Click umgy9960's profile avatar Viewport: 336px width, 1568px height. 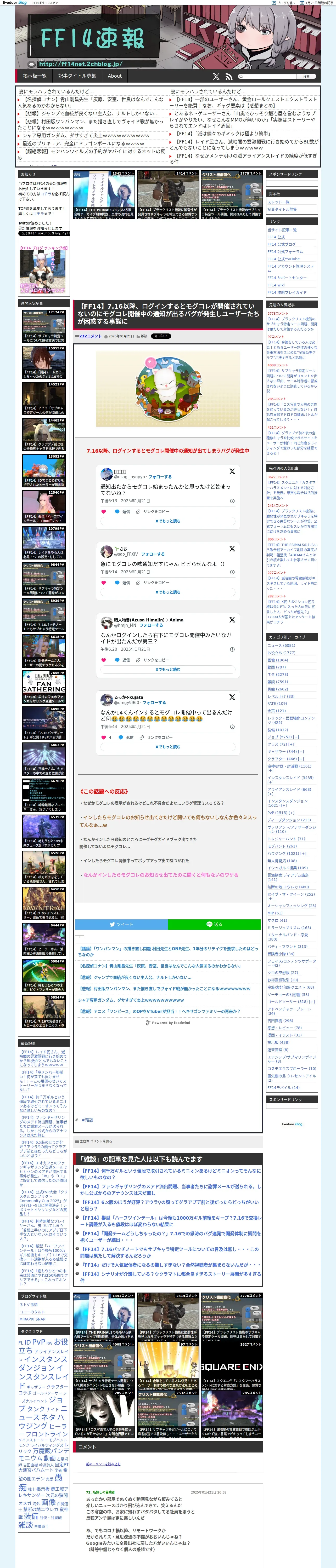click(x=107, y=700)
